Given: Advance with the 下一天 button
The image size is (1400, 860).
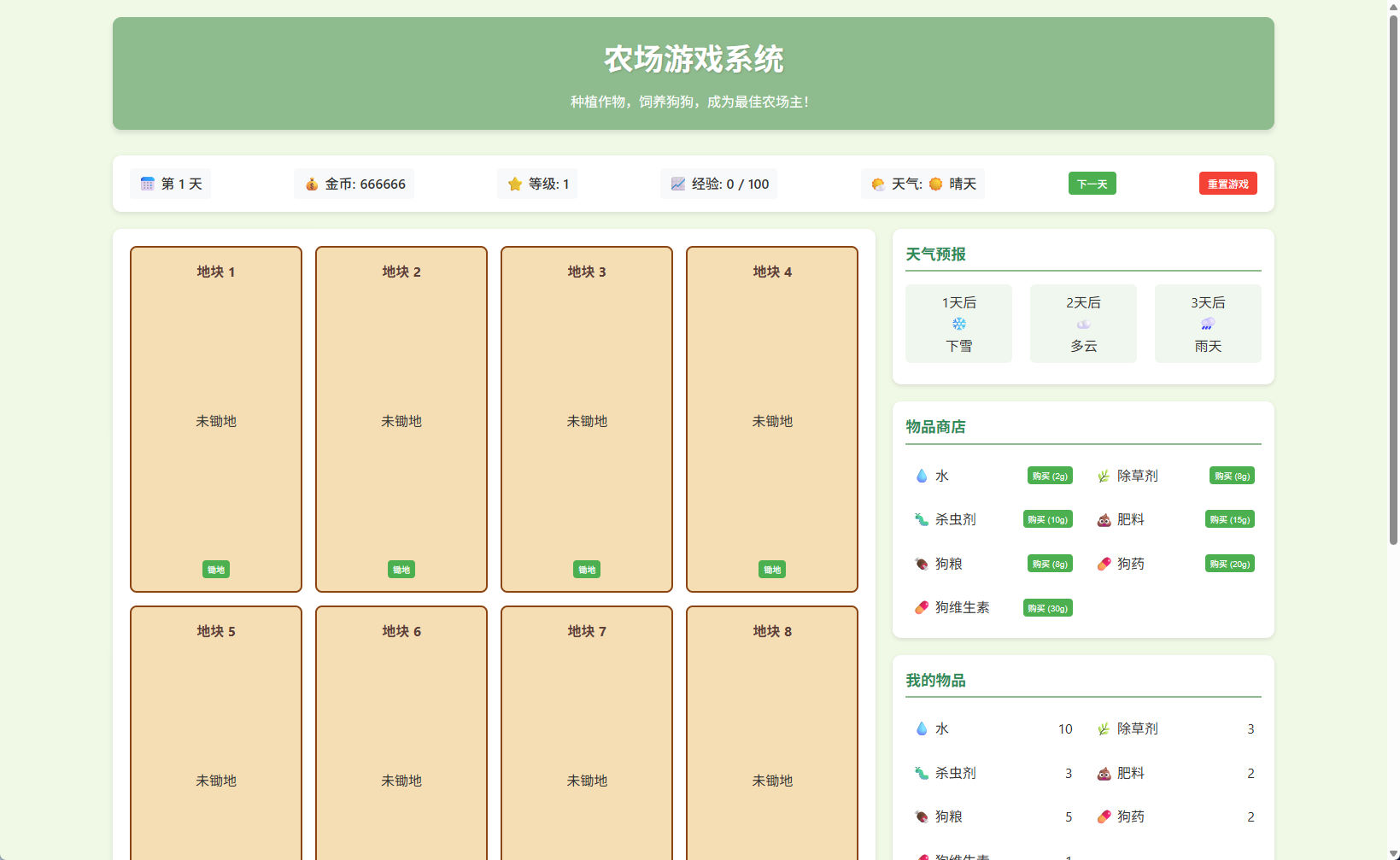Looking at the screenshot, I should click(x=1092, y=184).
